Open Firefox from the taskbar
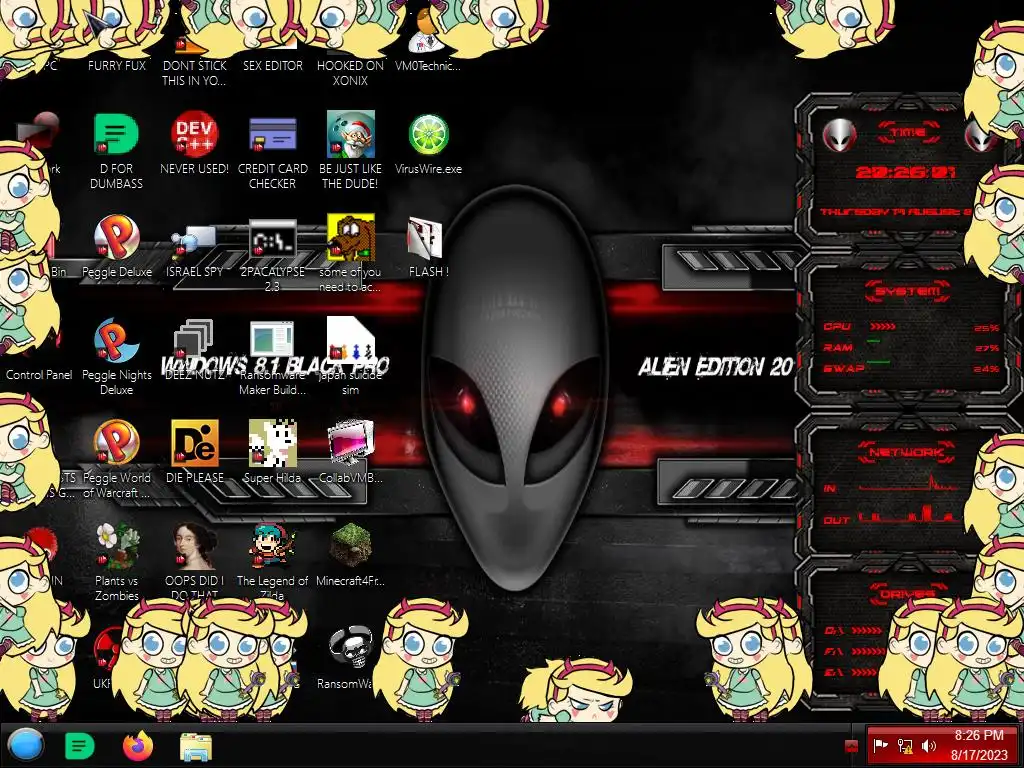The height and width of the screenshot is (768, 1024). [x=137, y=746]
